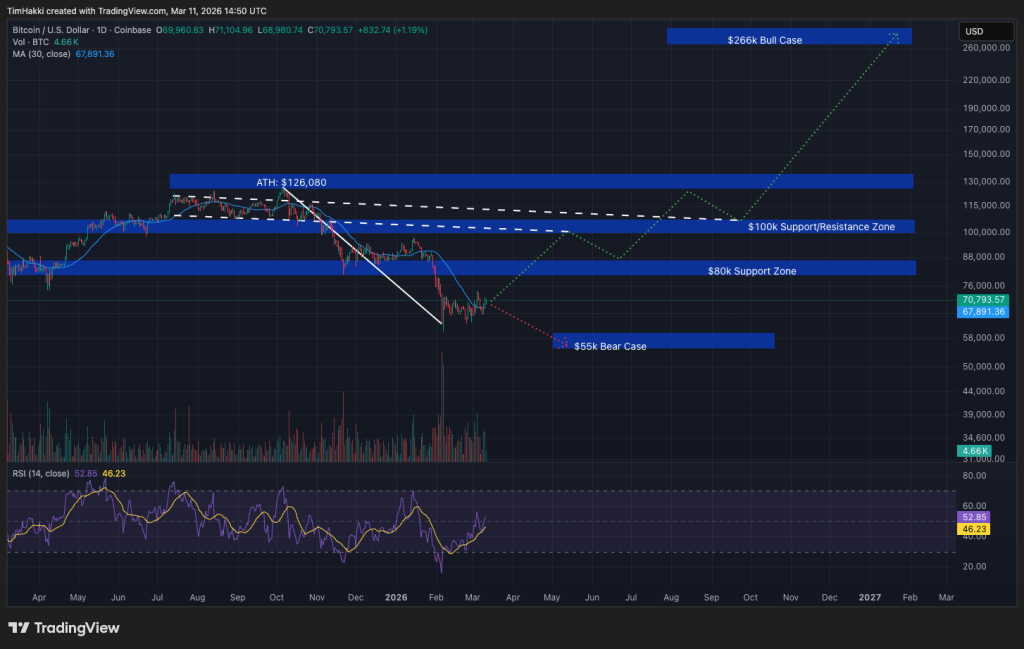1024x649 pixels.
Task: Click the TimHakki created with TradingView.com header
Action: pos(140,9)
